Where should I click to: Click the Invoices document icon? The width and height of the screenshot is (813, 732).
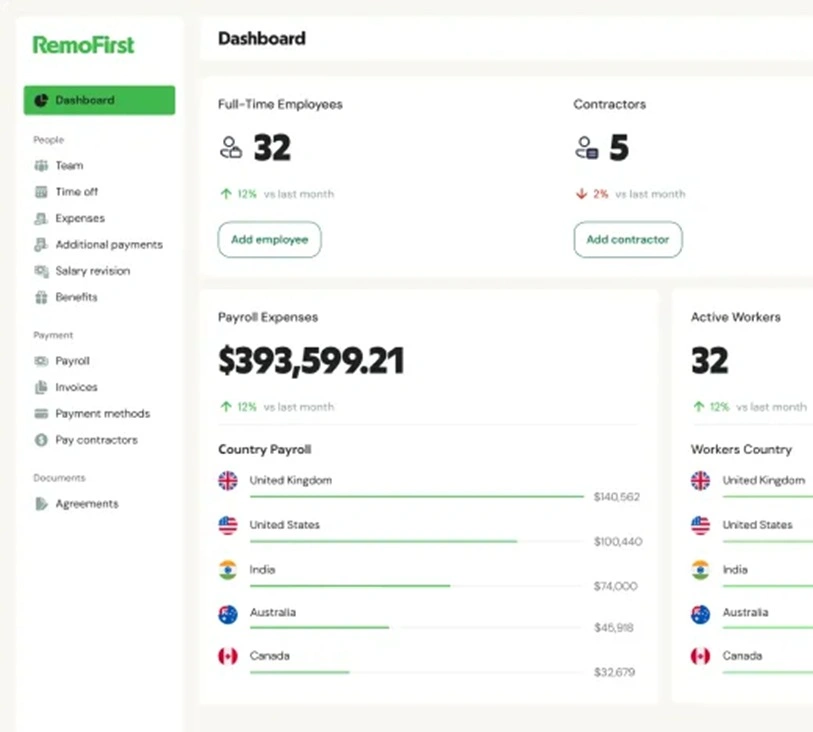[41, 387]
